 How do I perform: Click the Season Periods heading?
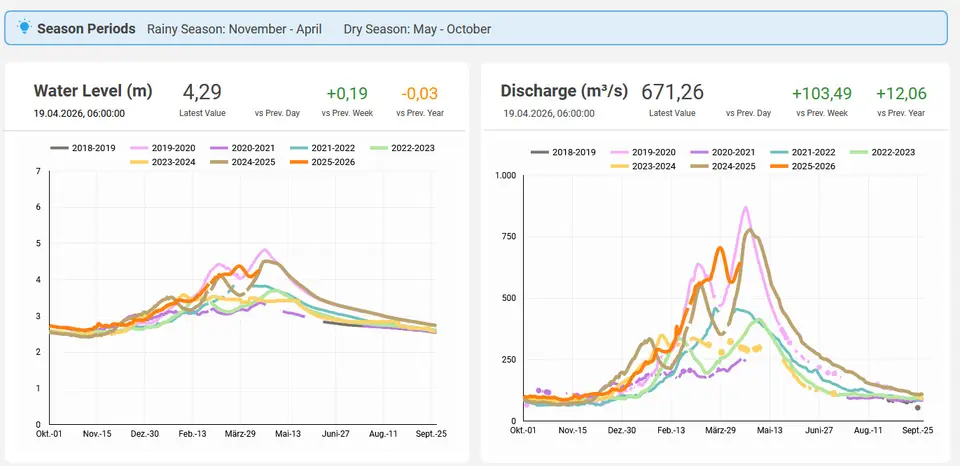click(x=86, y=28)
